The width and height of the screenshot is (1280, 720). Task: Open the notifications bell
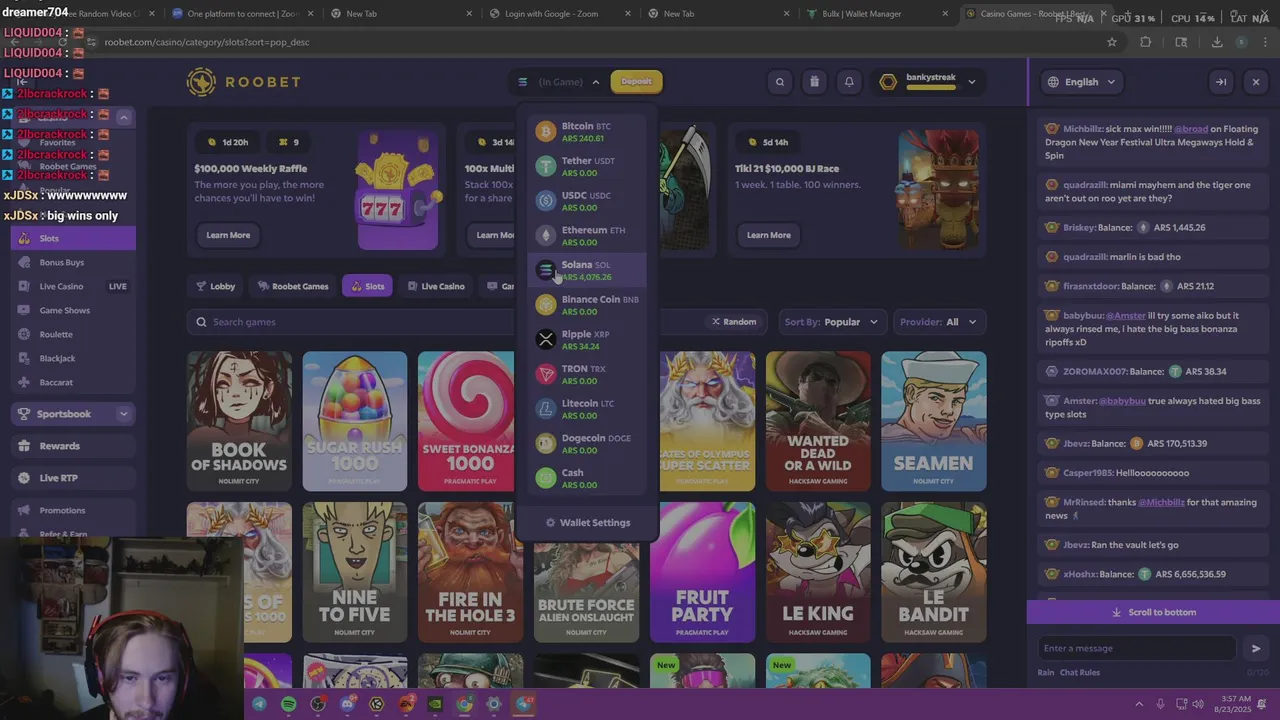849,82
